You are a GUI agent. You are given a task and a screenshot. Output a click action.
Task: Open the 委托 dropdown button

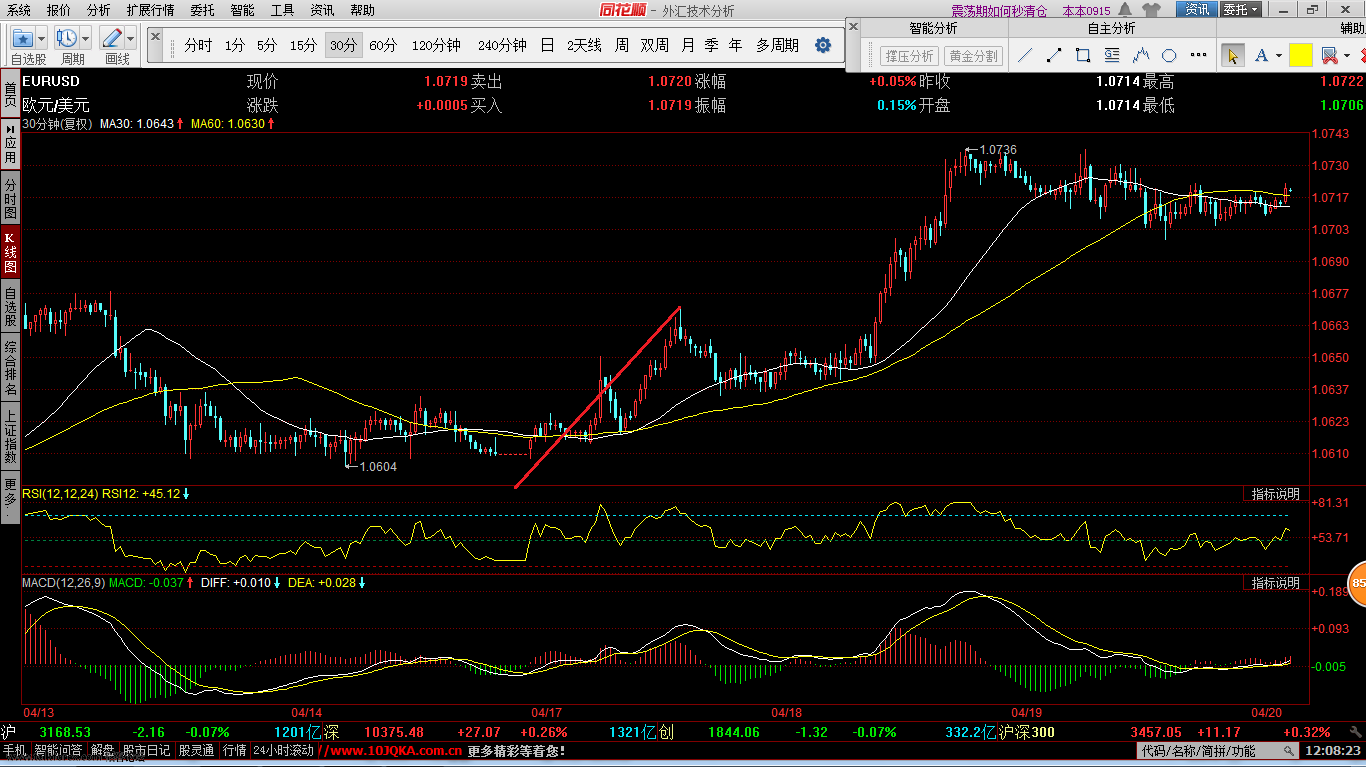[1242, 10]
